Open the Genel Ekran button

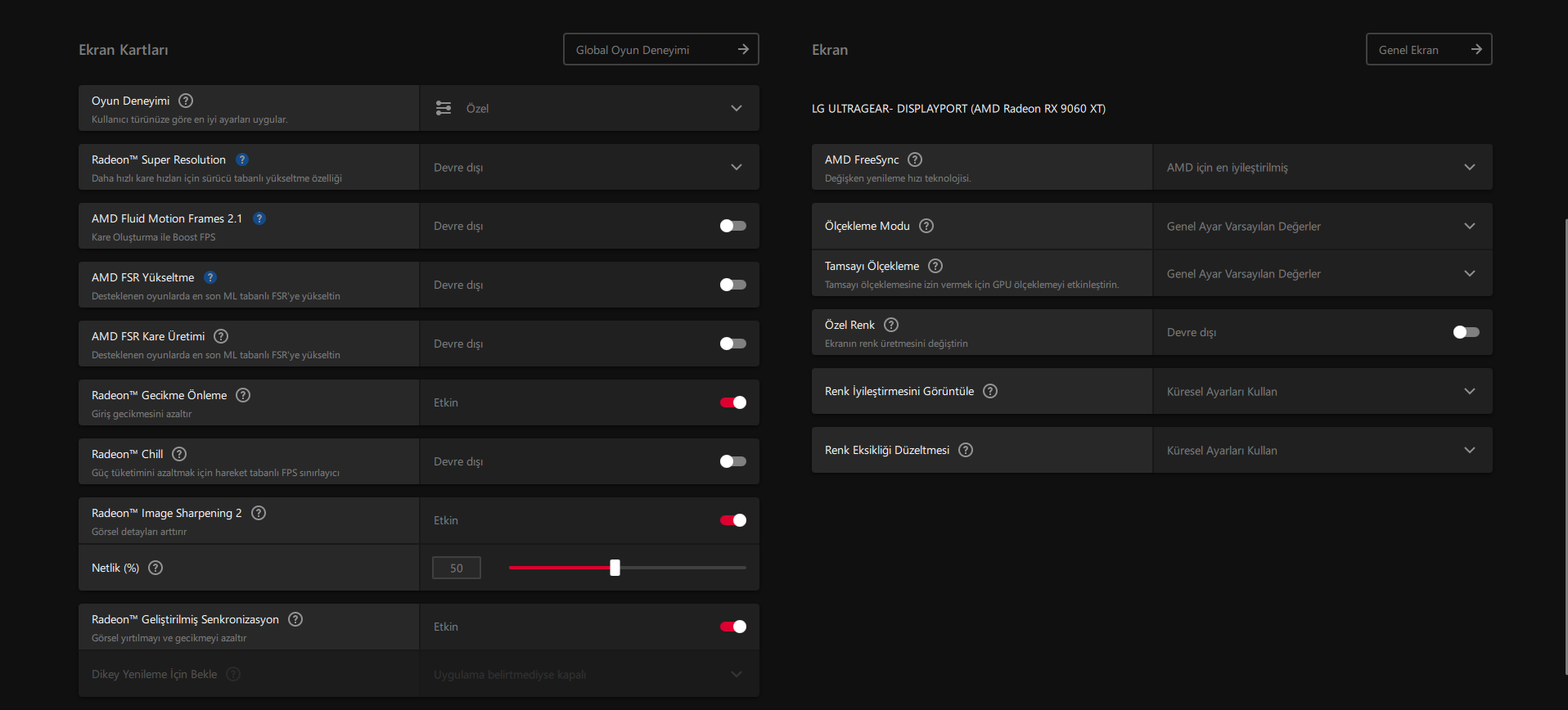point(1429,49)
